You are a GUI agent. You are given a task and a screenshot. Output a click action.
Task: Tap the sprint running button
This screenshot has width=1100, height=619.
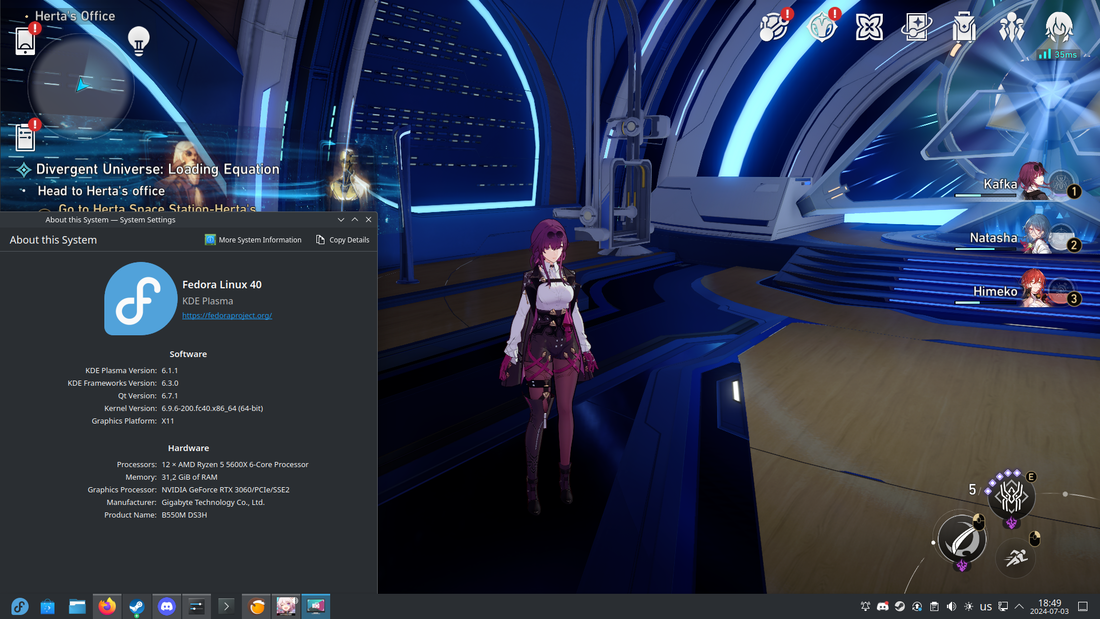point(1014,559)
